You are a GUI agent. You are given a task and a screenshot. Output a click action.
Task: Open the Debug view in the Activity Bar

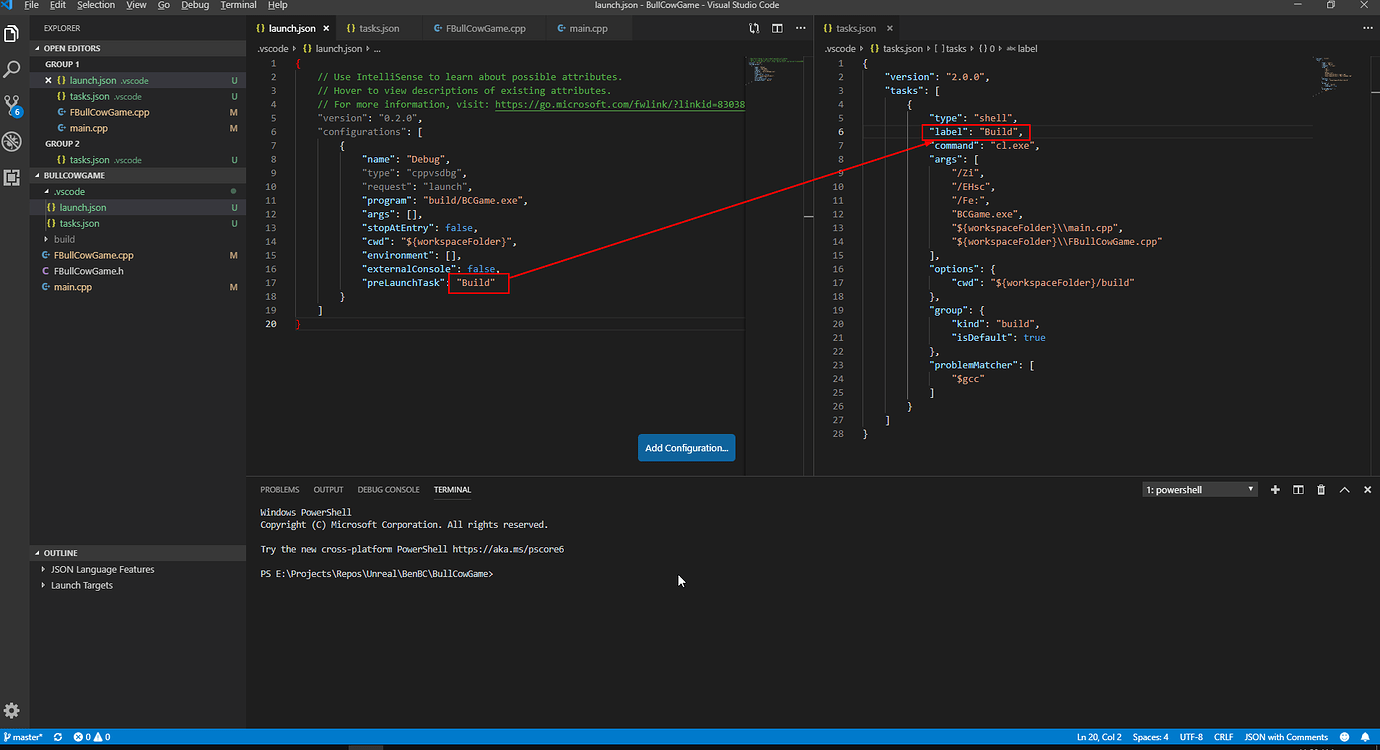click(12, 141)
